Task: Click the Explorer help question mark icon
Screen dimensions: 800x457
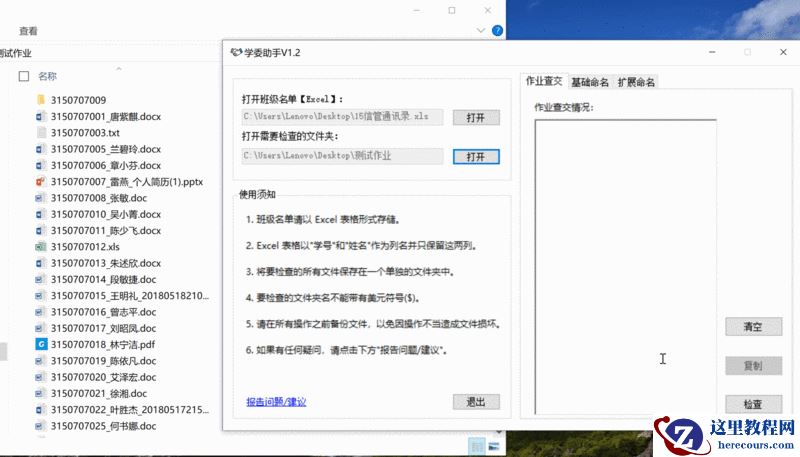Action: [497, 31]
